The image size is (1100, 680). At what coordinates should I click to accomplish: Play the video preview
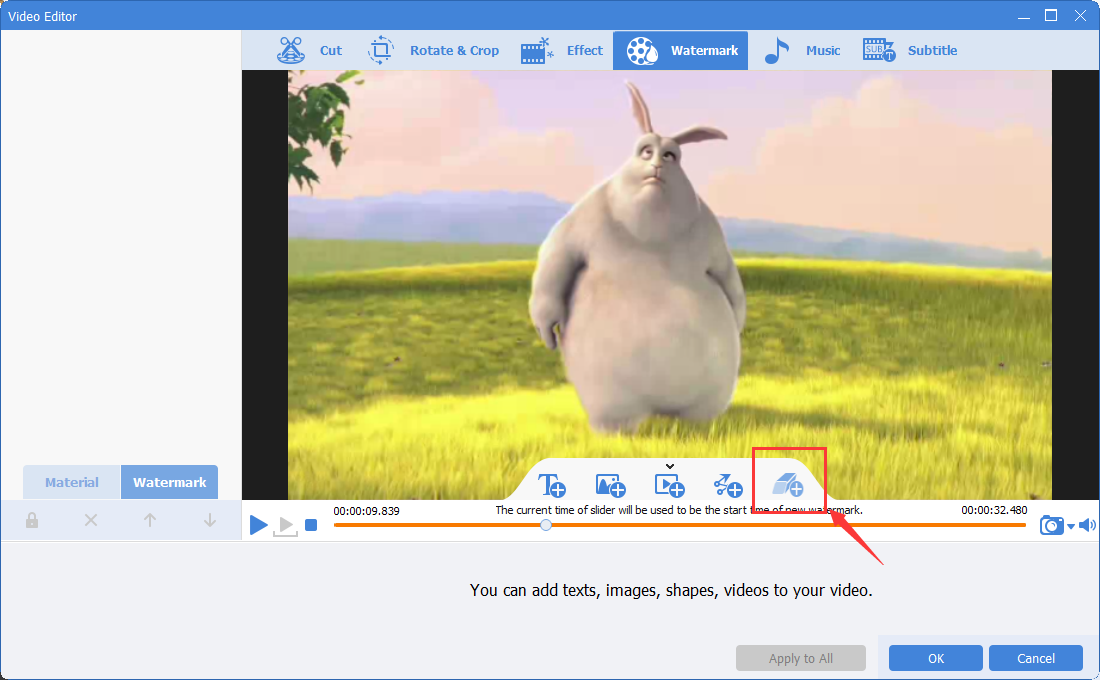click(258, 525)
